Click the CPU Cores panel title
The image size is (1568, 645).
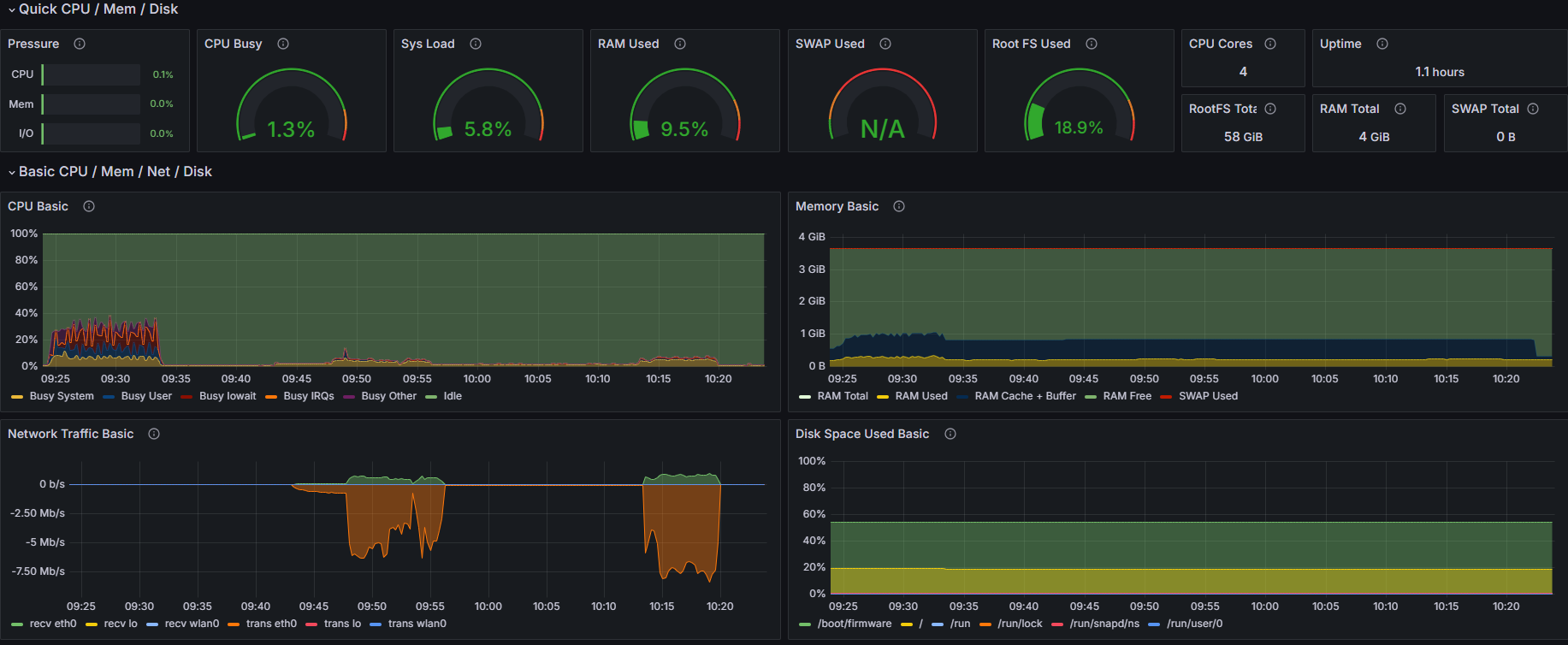(1220, 44)
